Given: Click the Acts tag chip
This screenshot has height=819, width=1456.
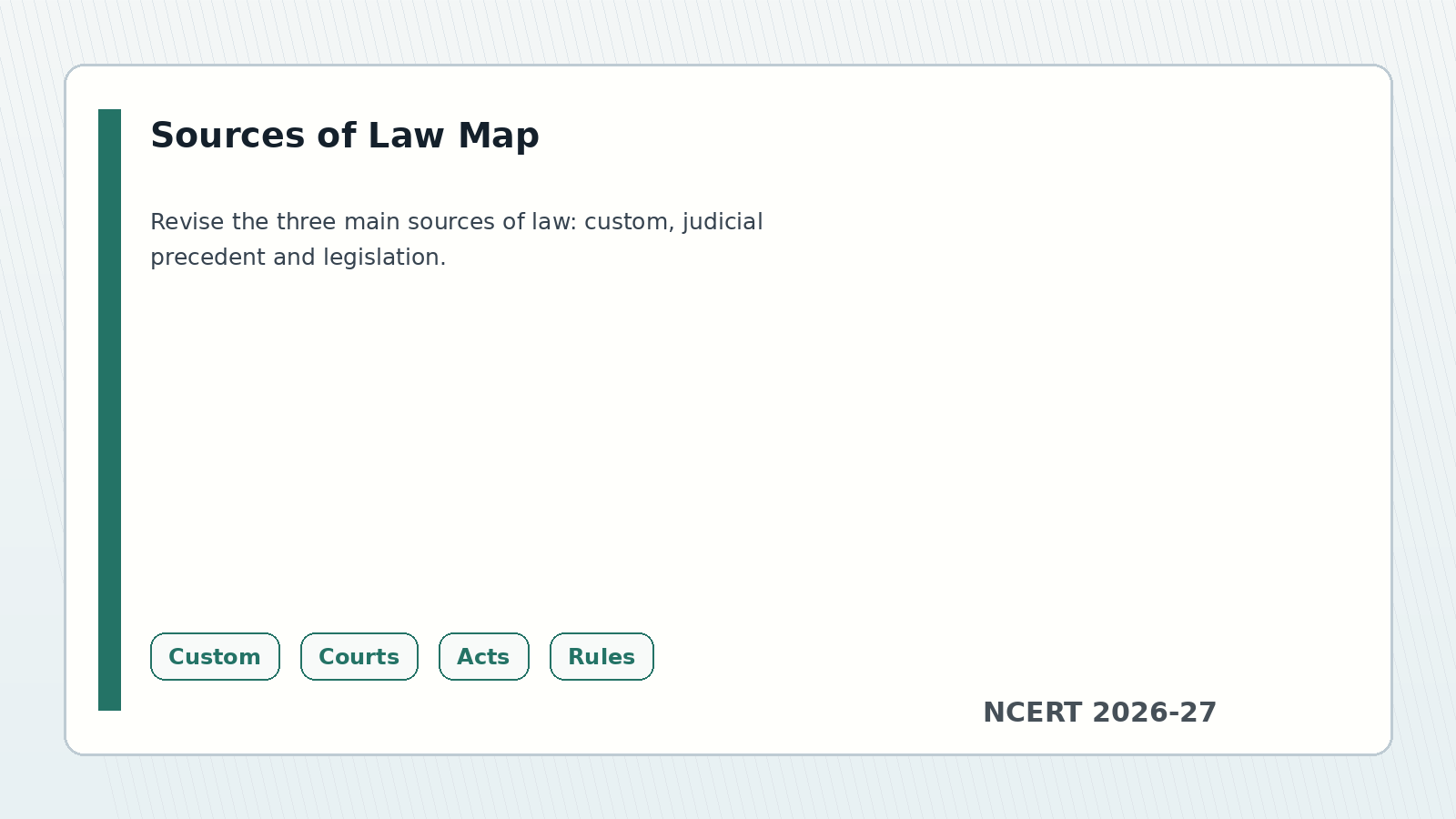Looking at the screenshot, I should coord(484,656).
